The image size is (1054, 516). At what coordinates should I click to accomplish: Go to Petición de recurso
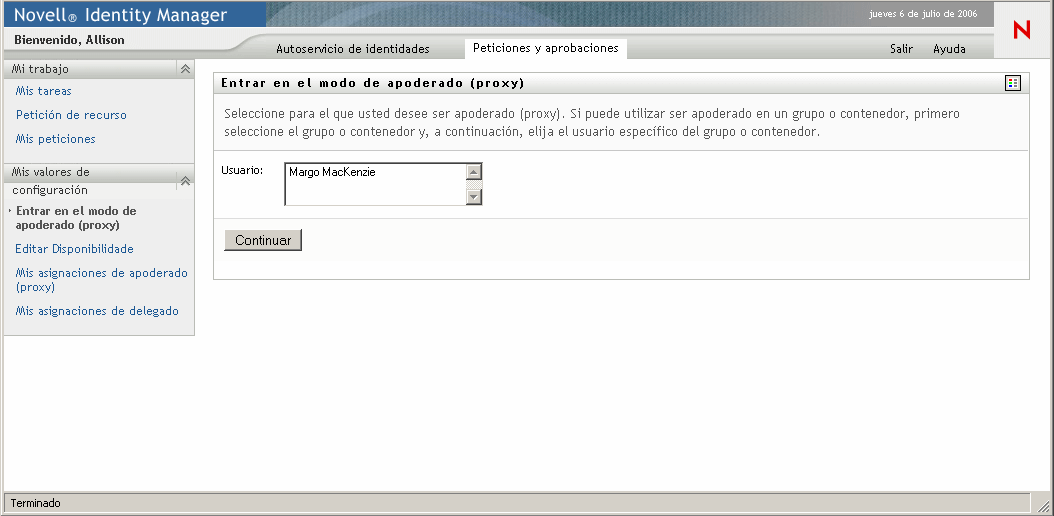71,115
